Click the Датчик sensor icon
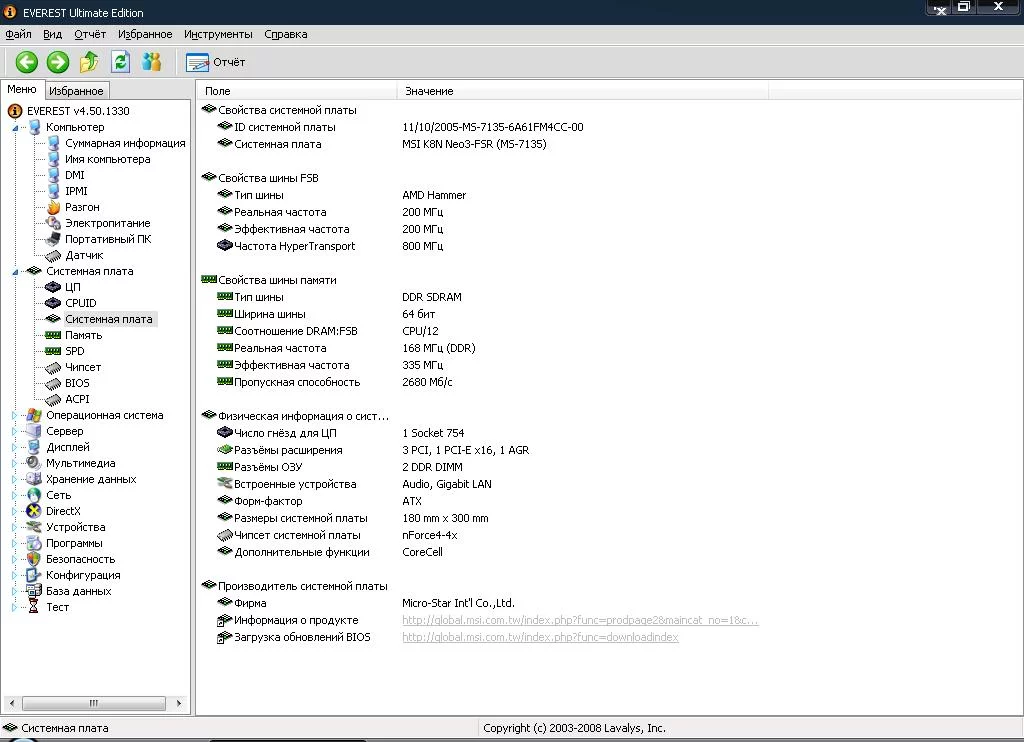Image resolution: width=1024 pixels, height=742 pixels. coord(53,255)
